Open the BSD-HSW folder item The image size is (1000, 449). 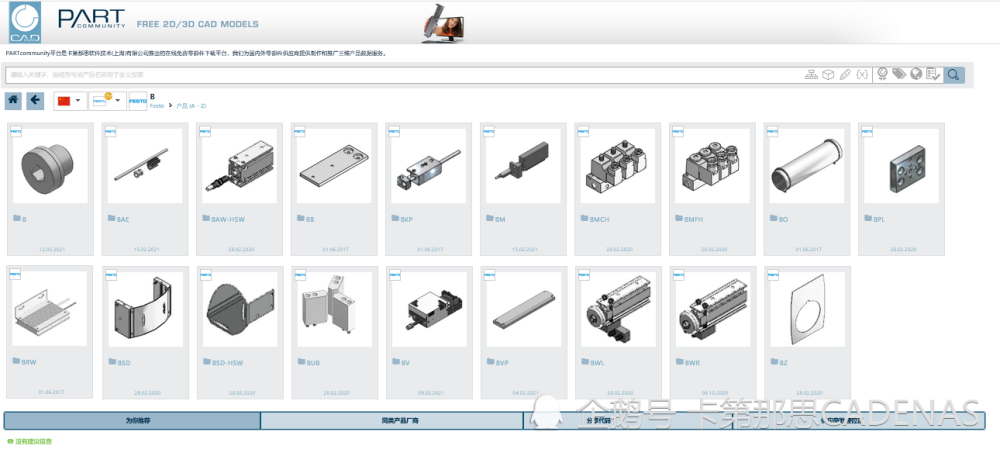[240, 332]
